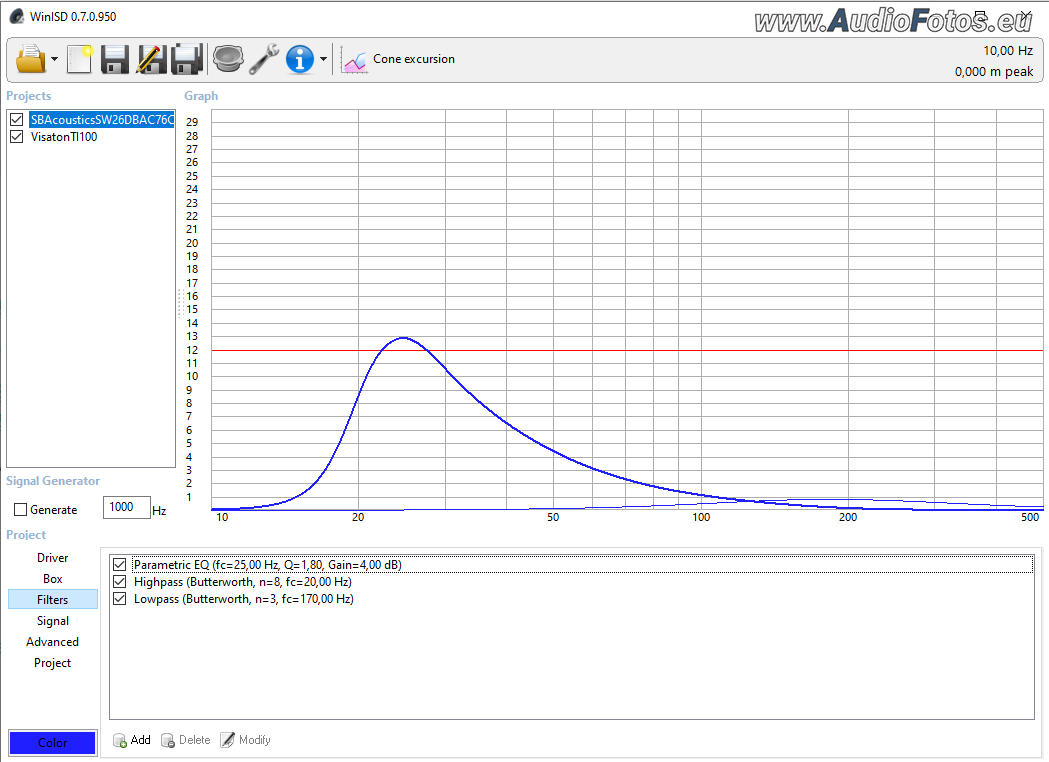Switch to the Project tab
The image size is (1049, 762).
pos(52,662)
